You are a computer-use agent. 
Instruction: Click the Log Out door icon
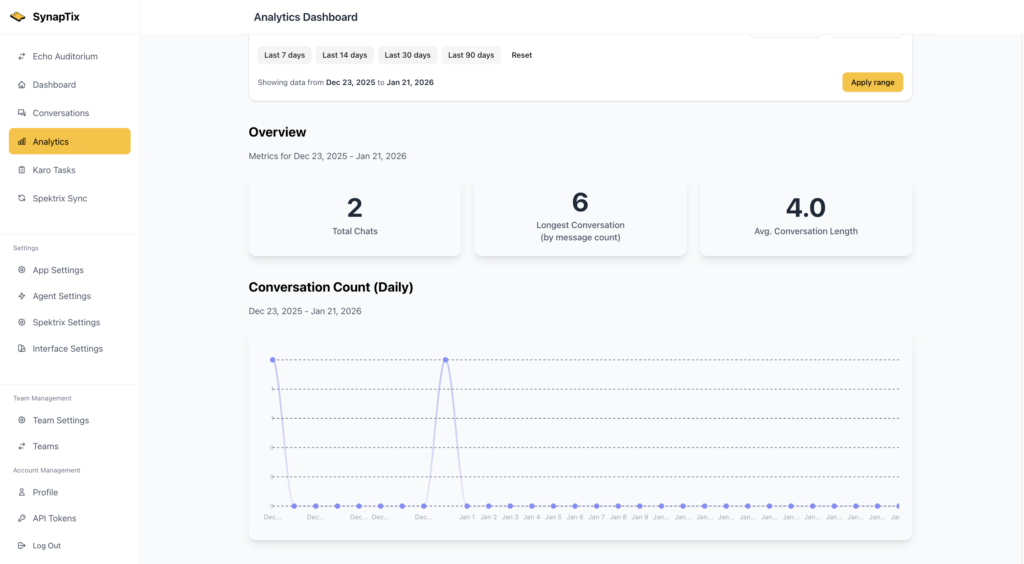click(22, 545)
